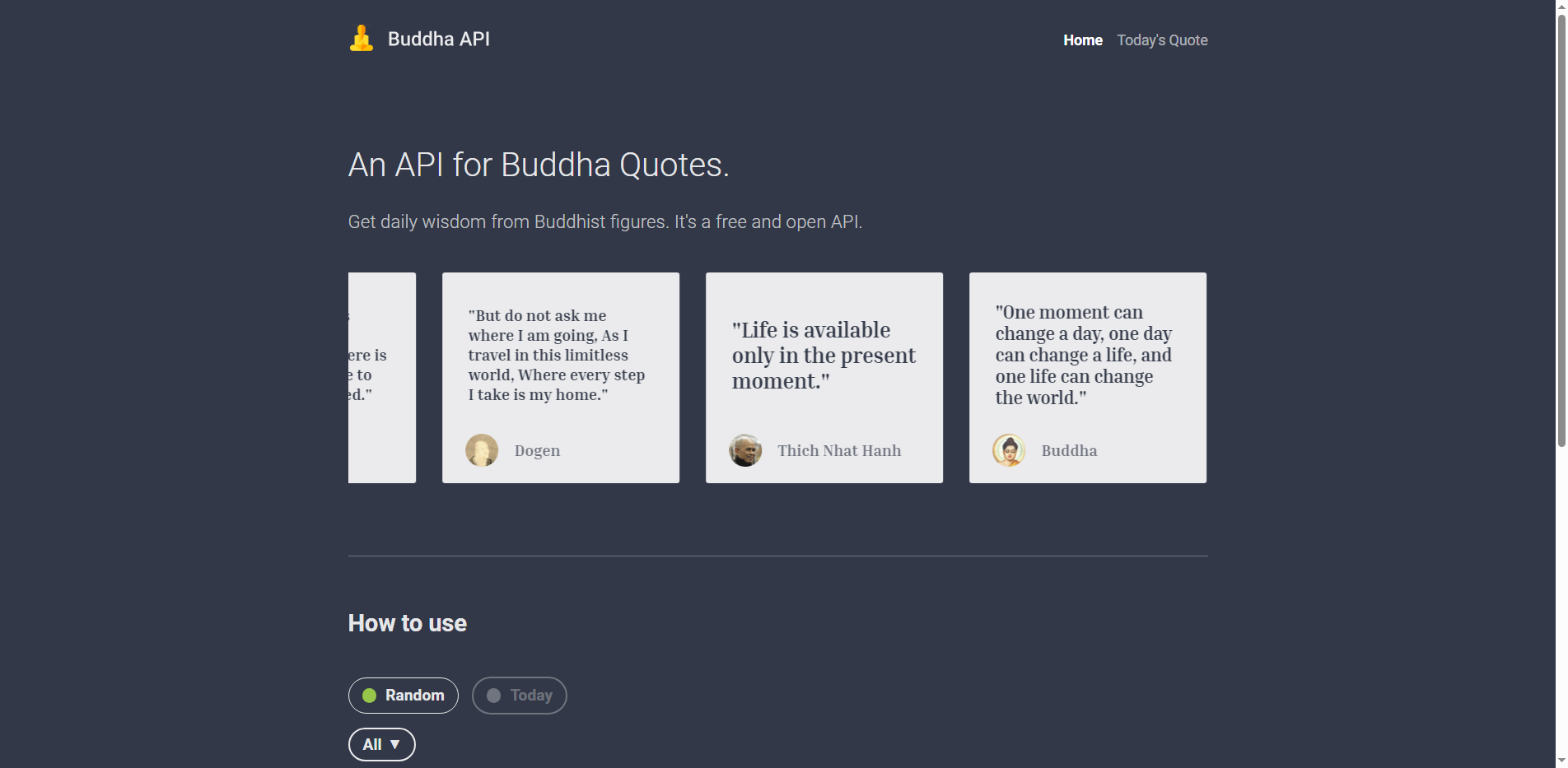Click Buddha's avatar image

point(1009,450)
